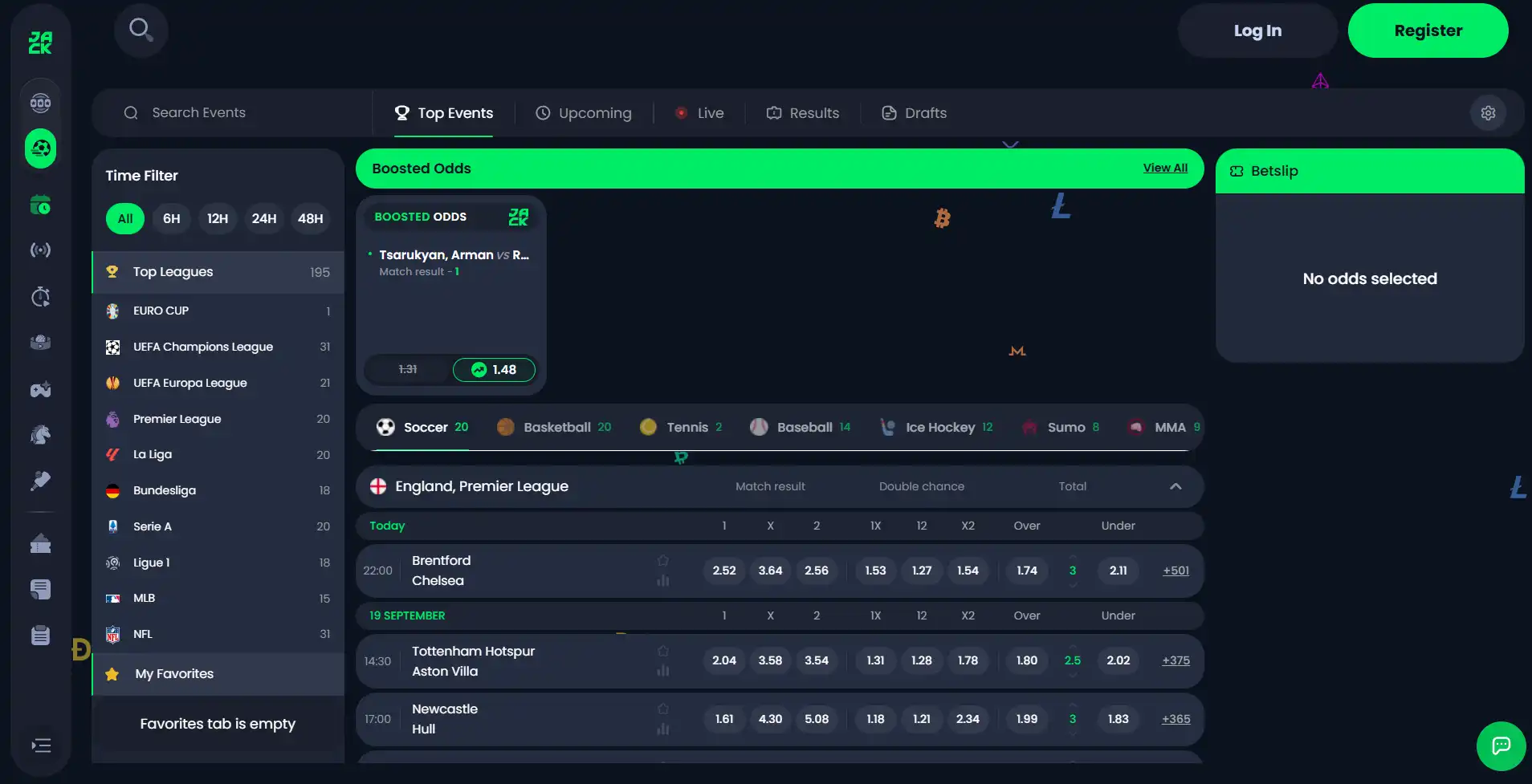1532x784 pixels.
Task: Select the 24H time filter
Action: [x=264, y=218]
